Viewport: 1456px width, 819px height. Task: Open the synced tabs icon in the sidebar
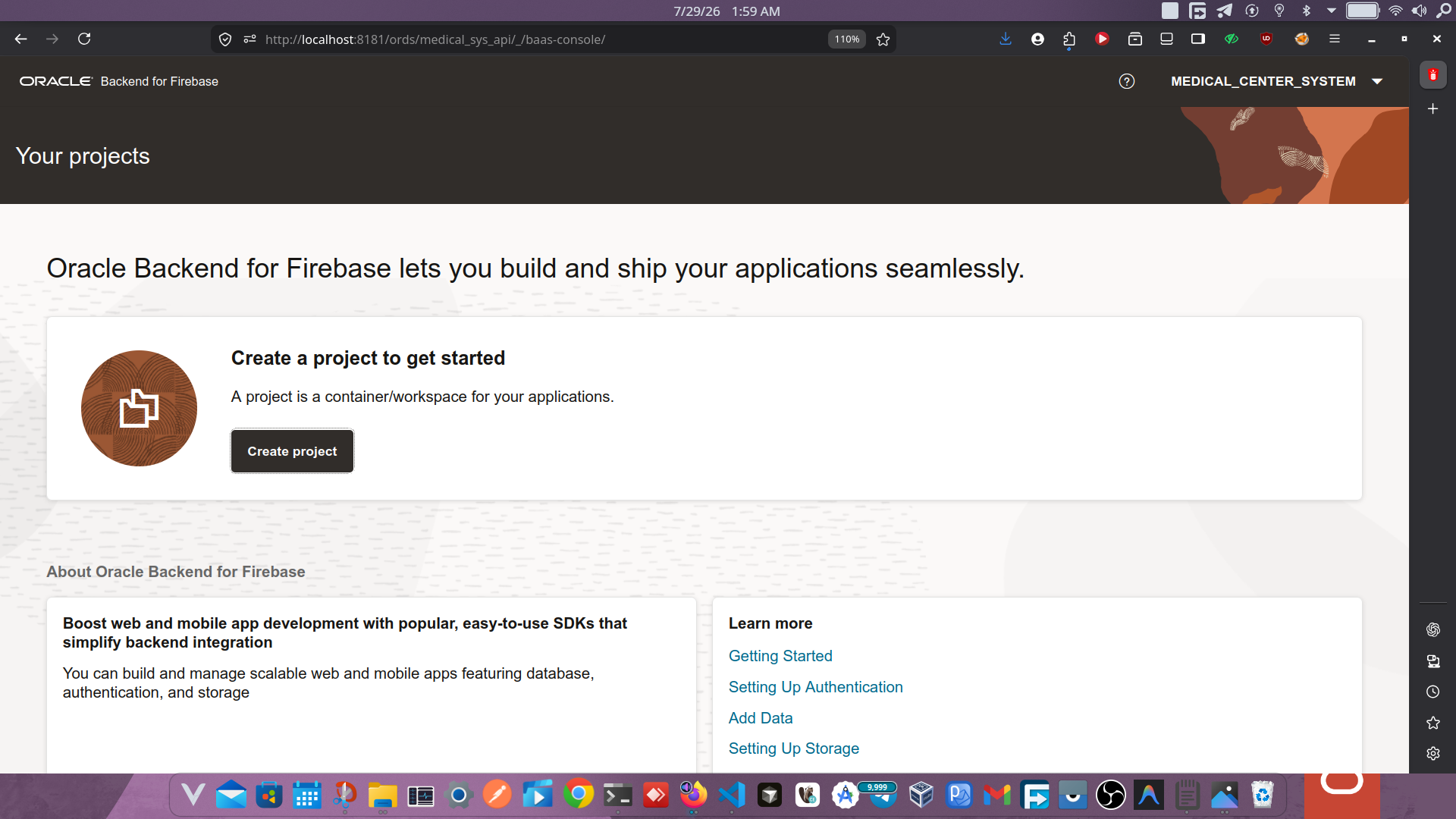coord(1432,661)
